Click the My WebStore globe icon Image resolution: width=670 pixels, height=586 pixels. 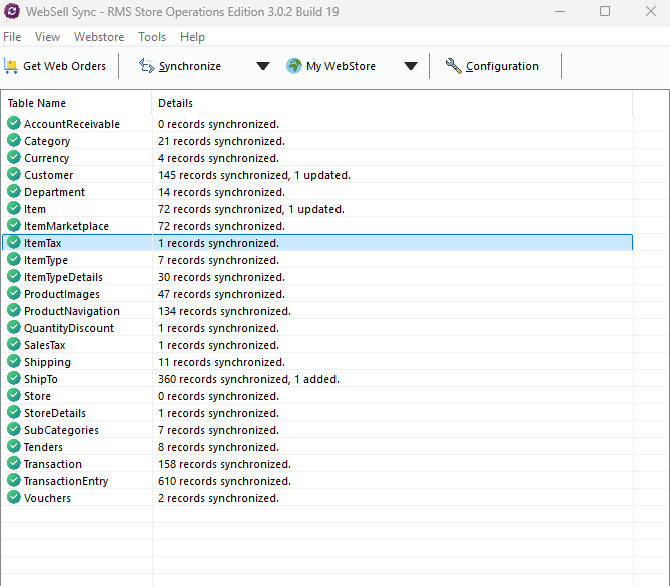294,66
